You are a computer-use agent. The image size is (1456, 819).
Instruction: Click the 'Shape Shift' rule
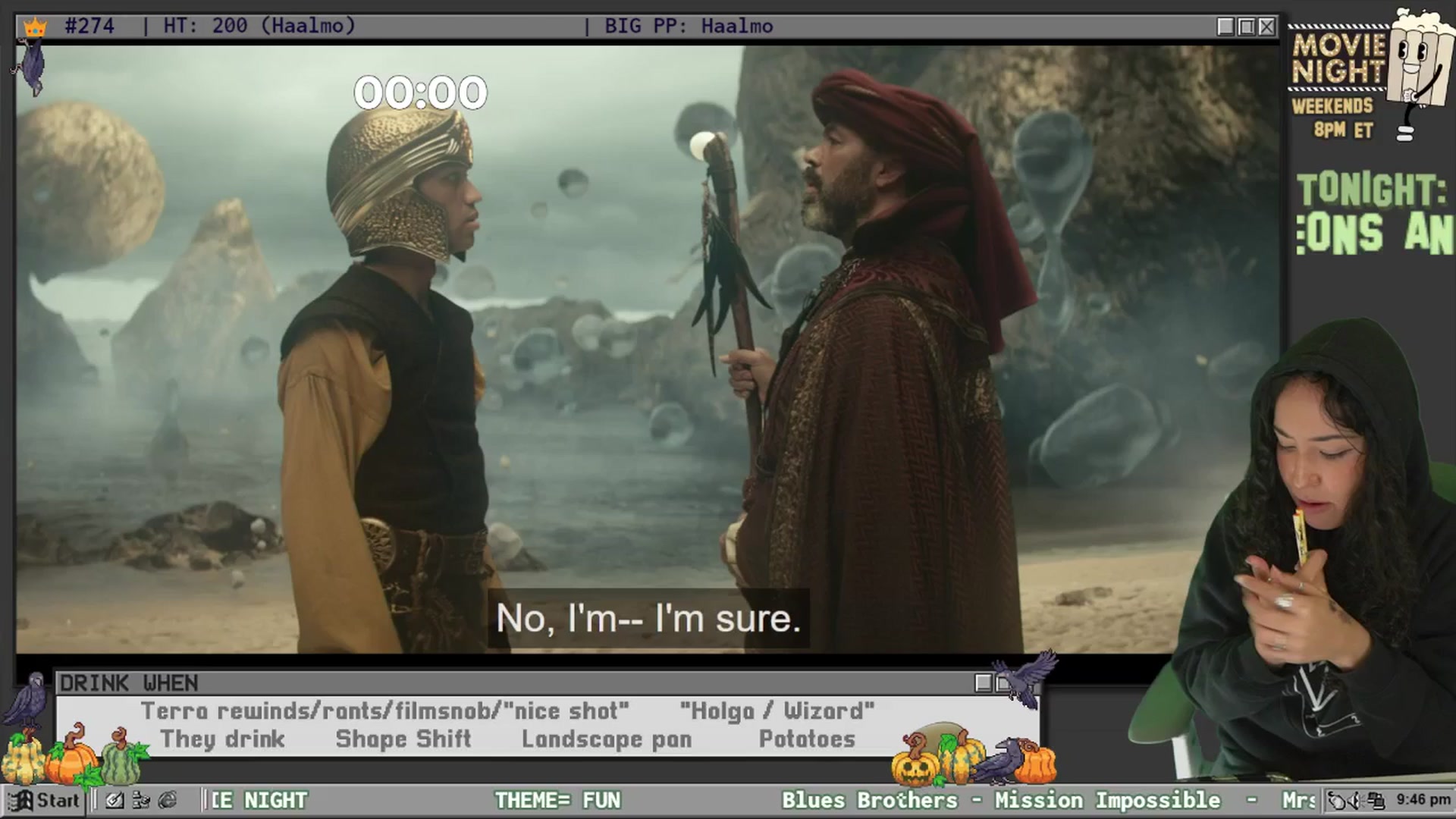(403, 739)
